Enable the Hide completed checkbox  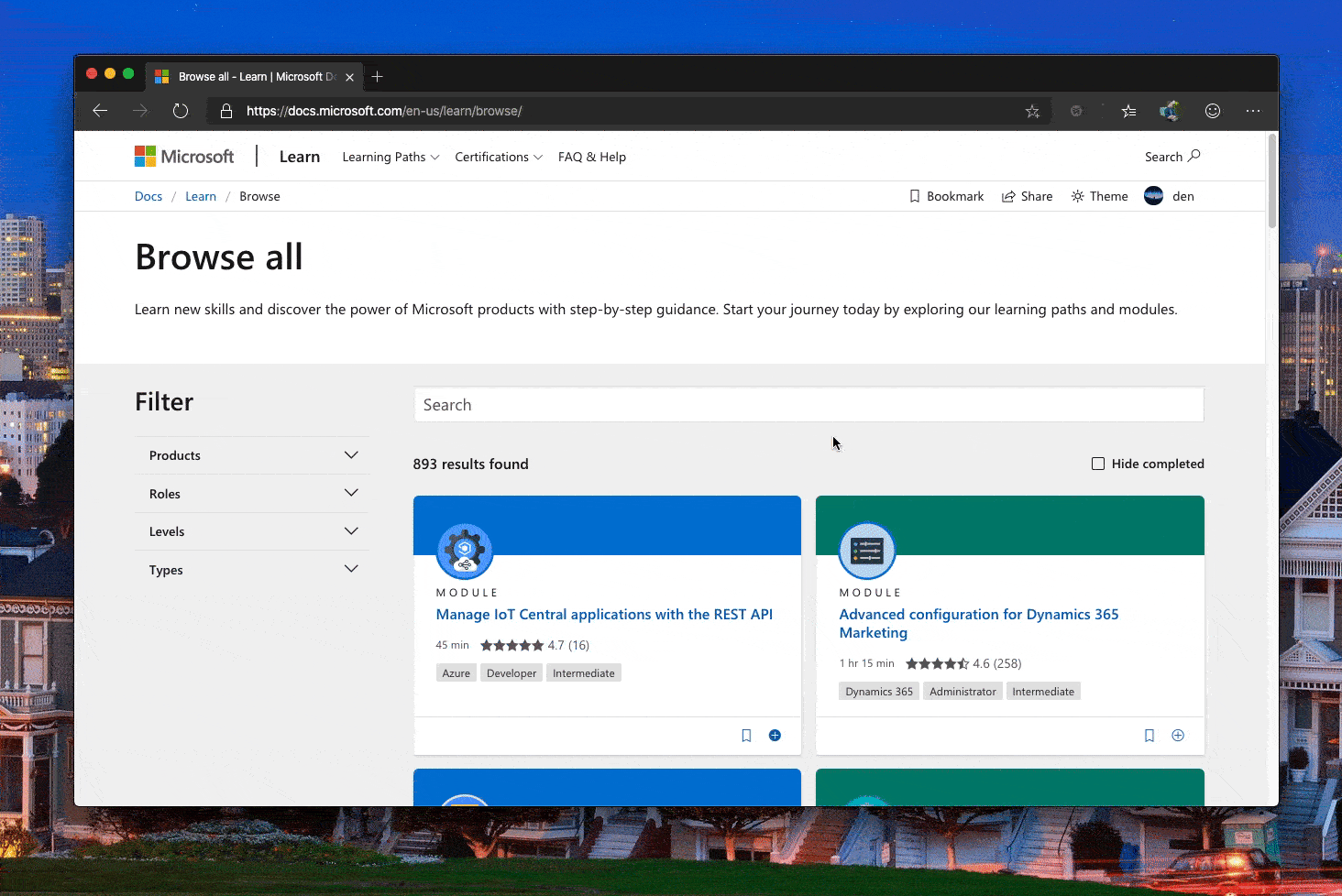[1097, 464]
